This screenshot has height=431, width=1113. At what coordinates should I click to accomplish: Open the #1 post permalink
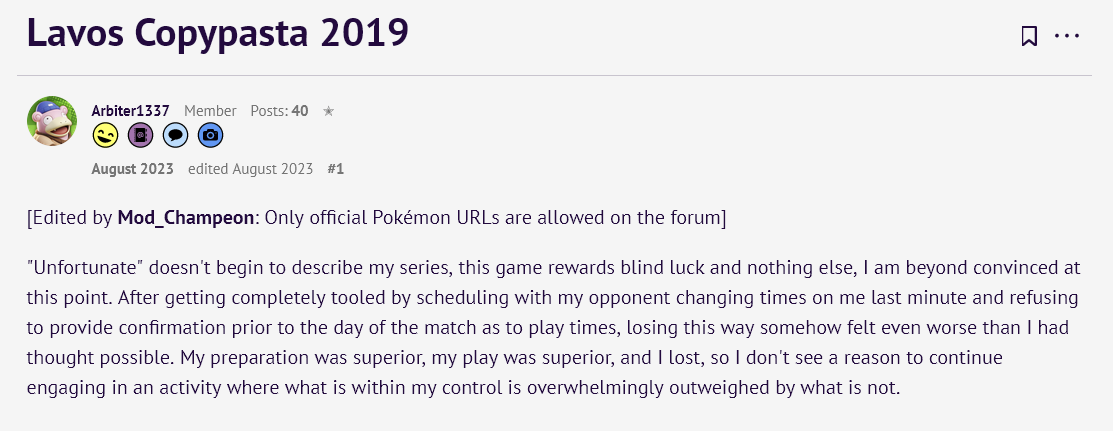(x=336, y=169)
